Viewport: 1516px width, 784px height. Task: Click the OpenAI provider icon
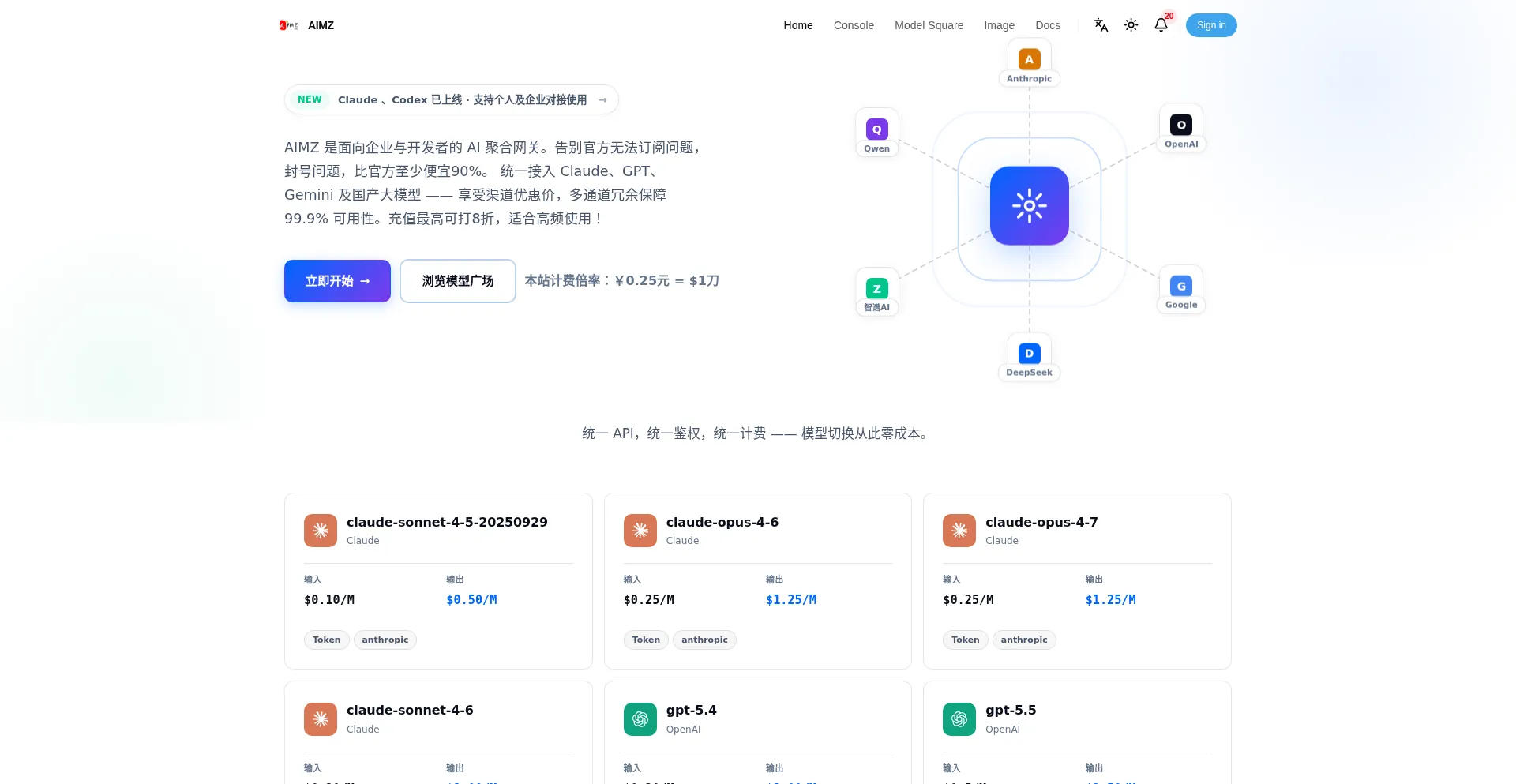1181,125
